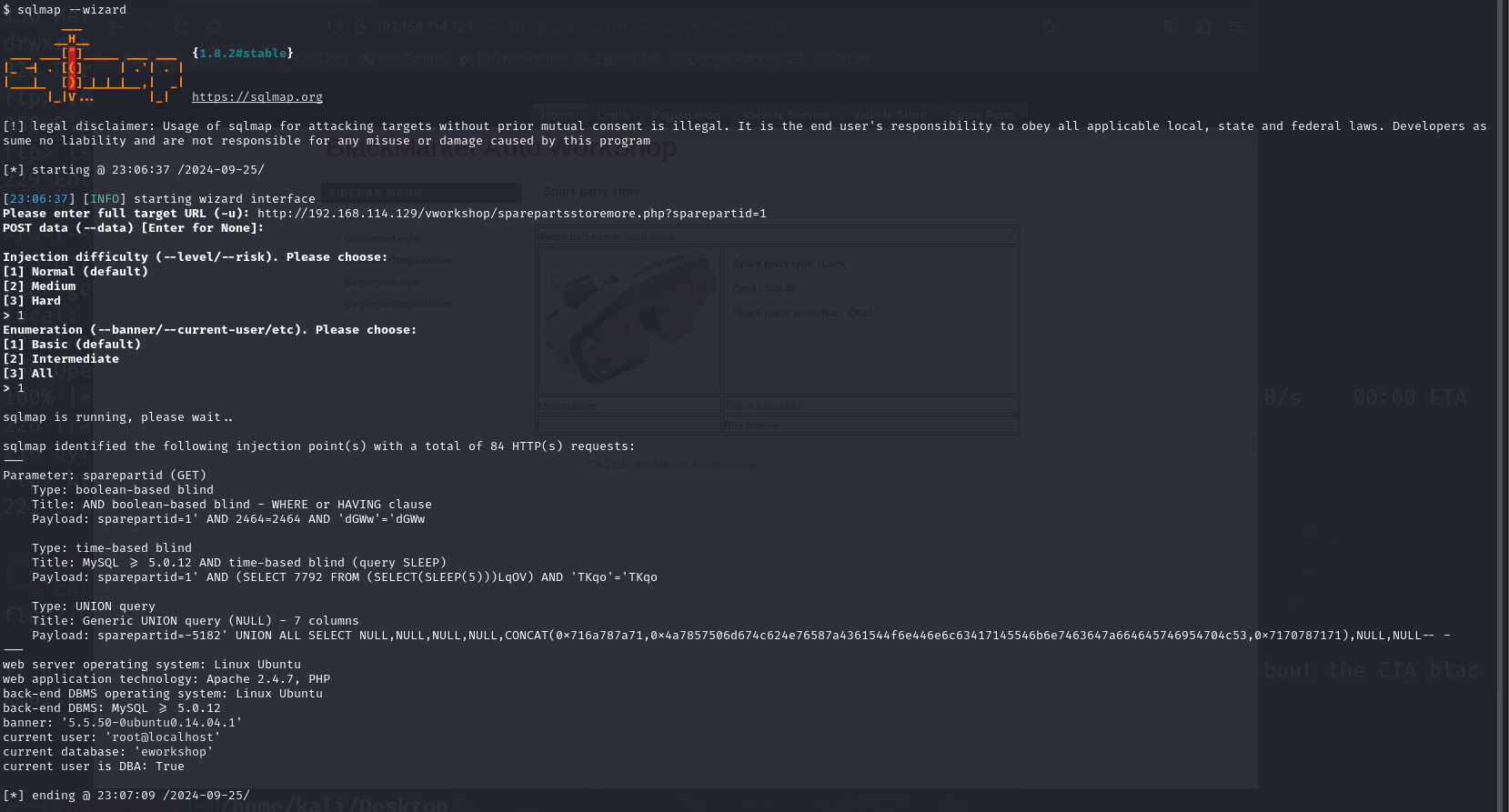Click 'starting wizard interface' info line
1509x812 pixels.
coord(159,198)
